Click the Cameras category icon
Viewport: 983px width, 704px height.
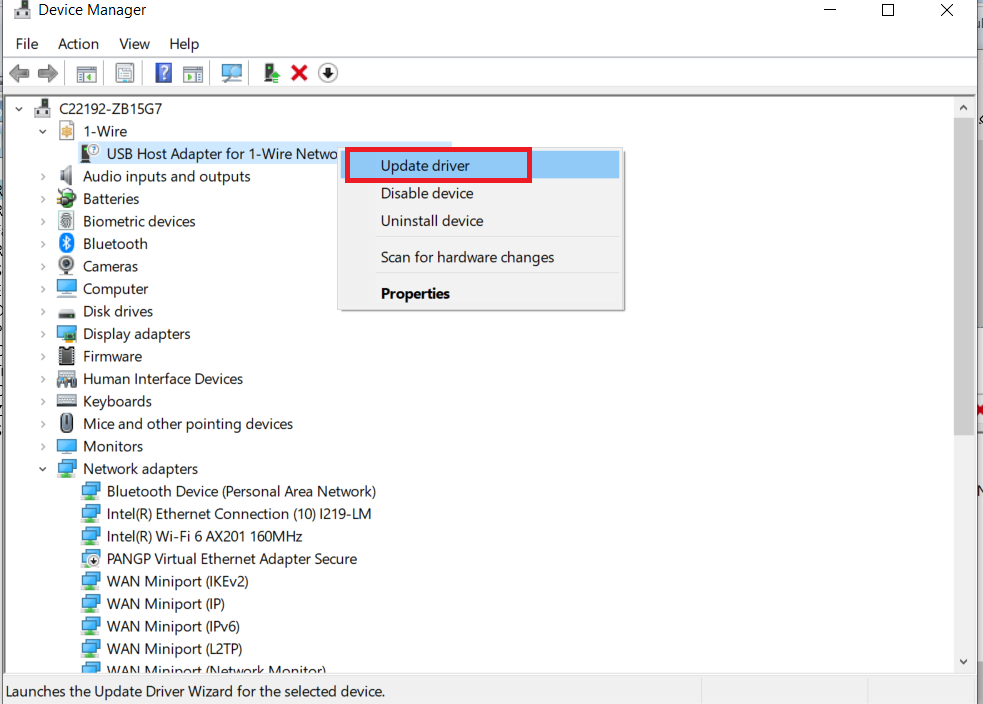tap(67, 266)
